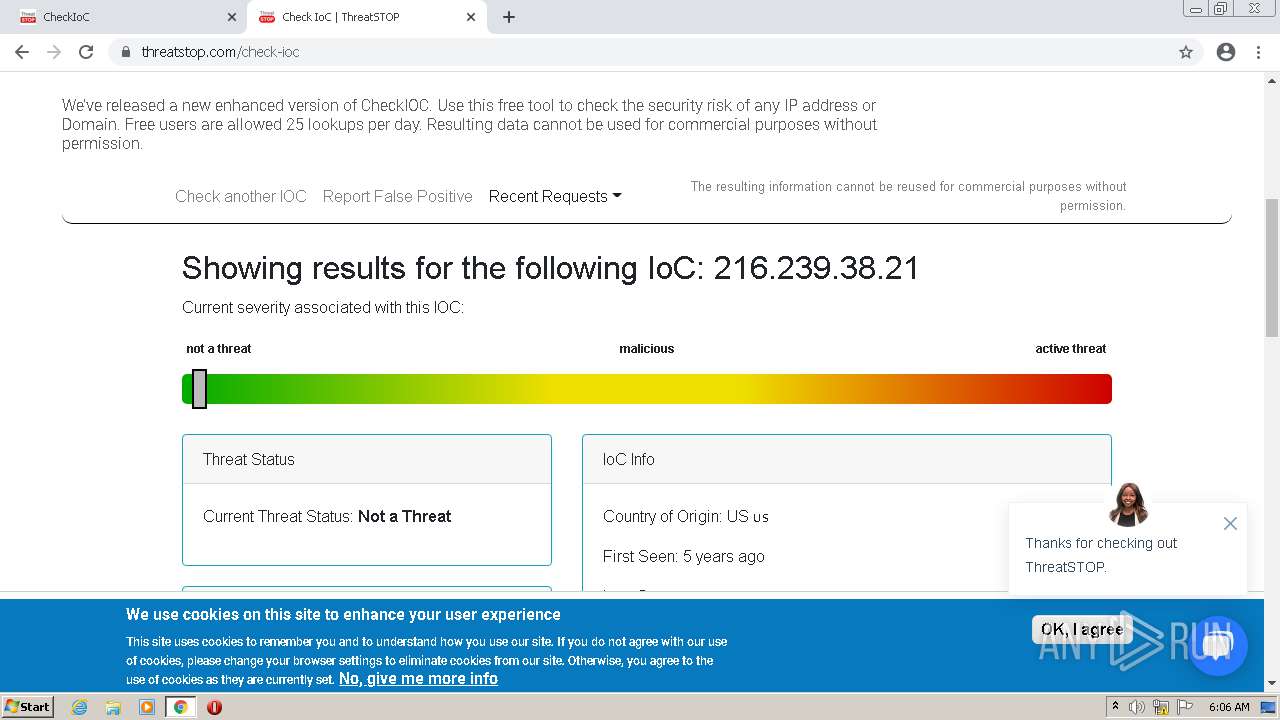This screenshot has width=1280, height=720.
Task: Select the Check IoC | ThreatSTOP tab
Action: click(366, 17)
